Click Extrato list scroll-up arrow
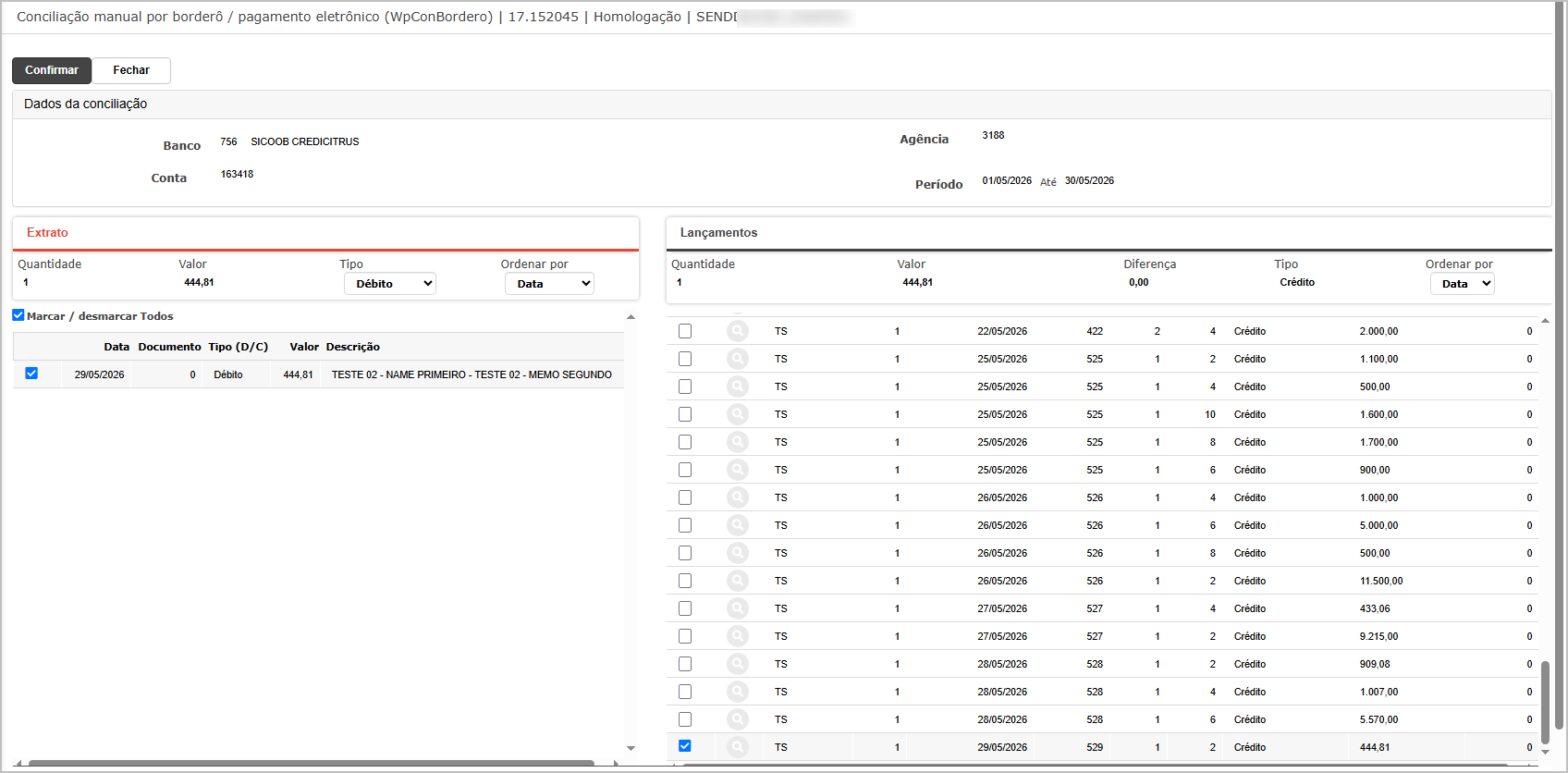1568x773 pixels. [631, 317]
